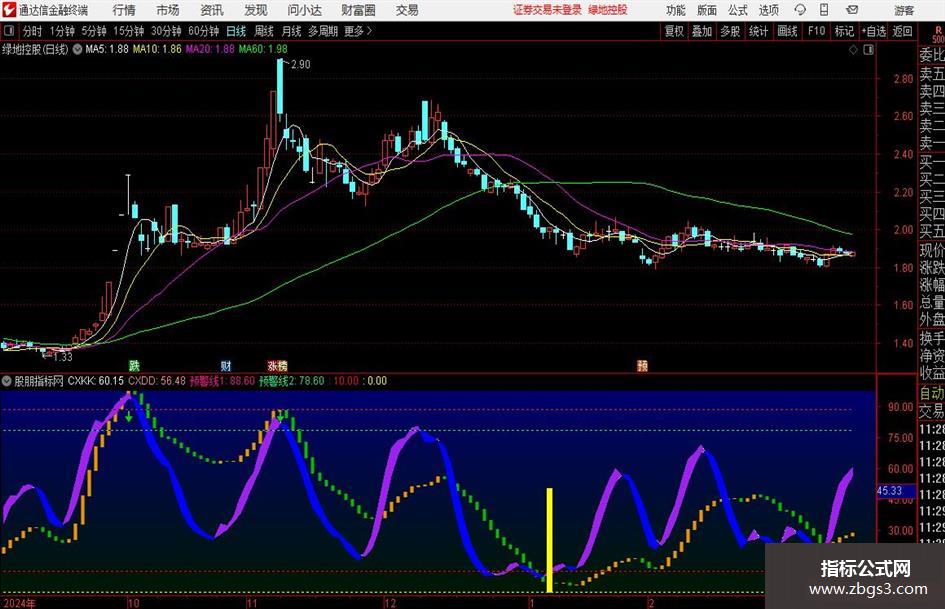The image size is (945, 609).
Task: Click the 通达信 red logo icon
Action: coord(8,10)
